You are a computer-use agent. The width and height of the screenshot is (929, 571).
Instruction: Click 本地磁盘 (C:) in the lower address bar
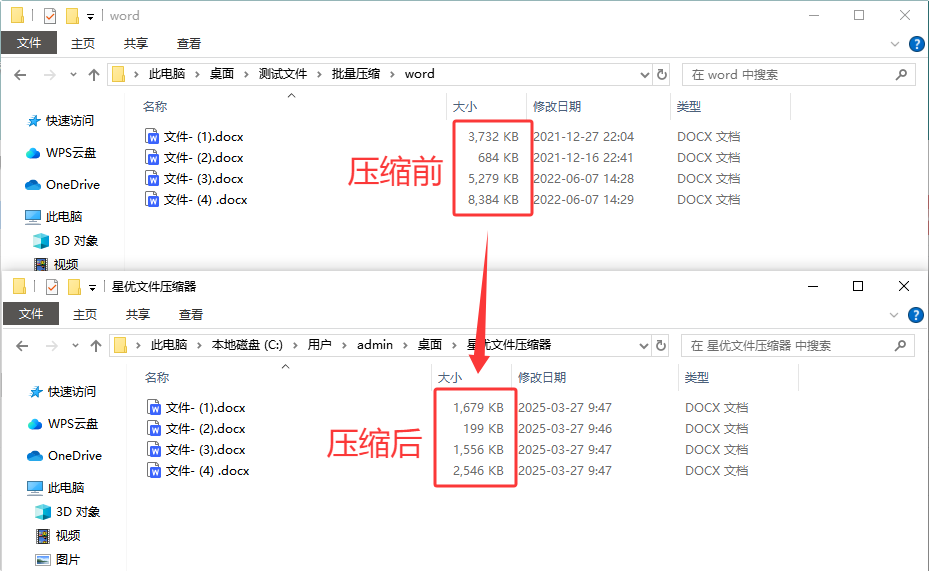(247, 345)
